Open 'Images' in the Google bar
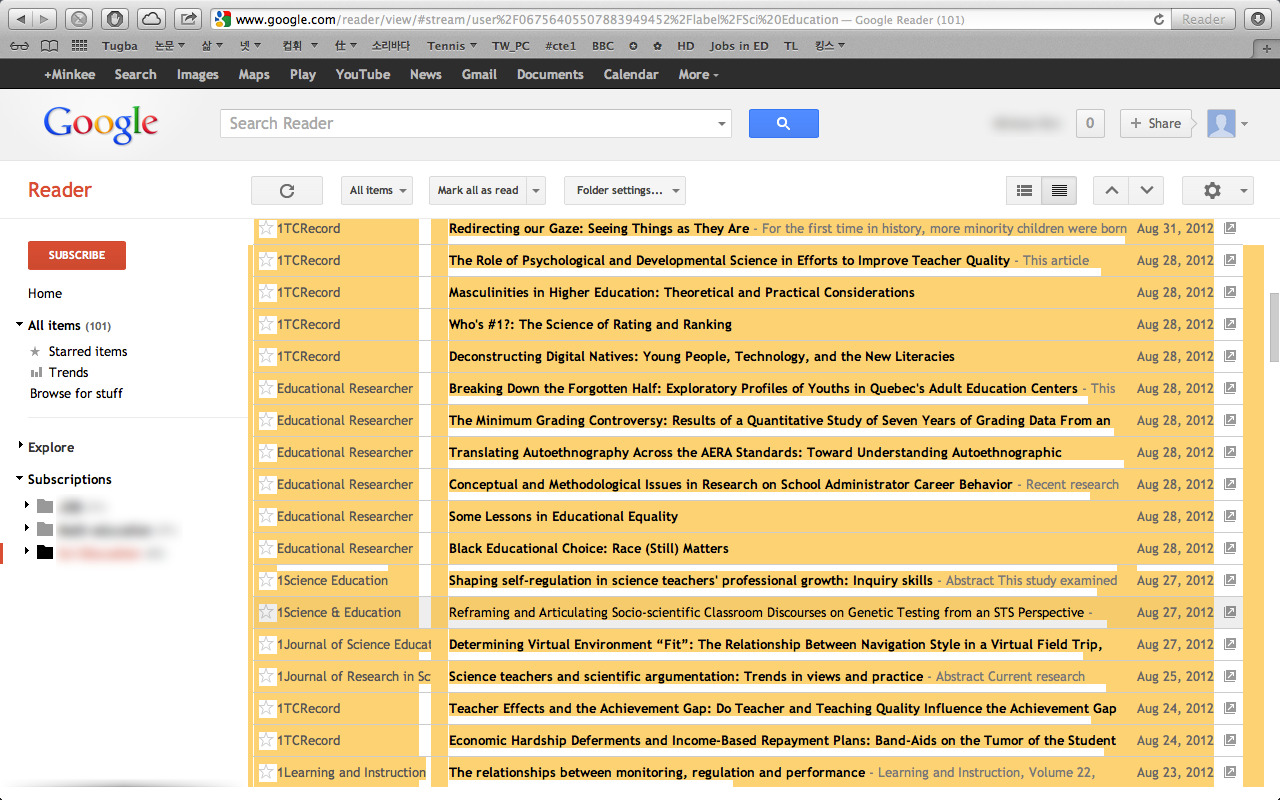The width and height of the screenshot is (1280, 800). 198,74
